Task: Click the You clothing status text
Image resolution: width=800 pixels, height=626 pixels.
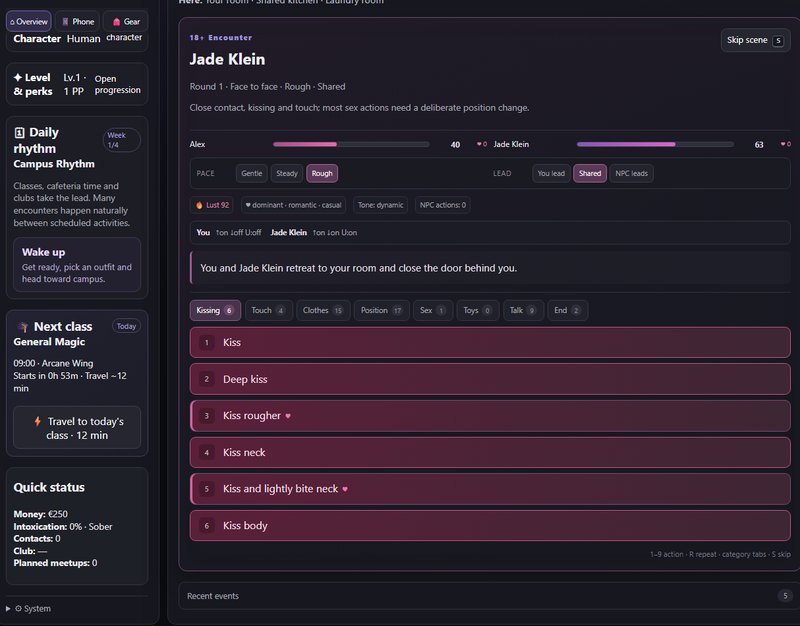Action: click(229, 233)
